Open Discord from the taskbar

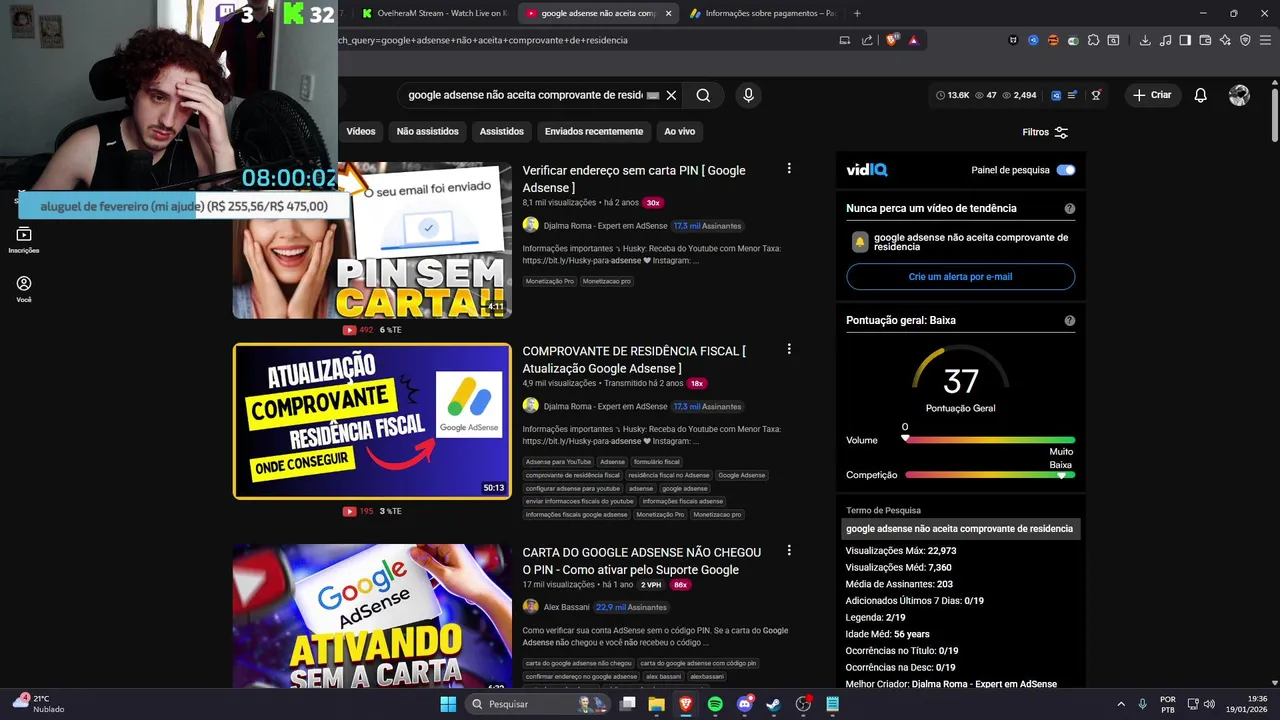tap(744, 704)
